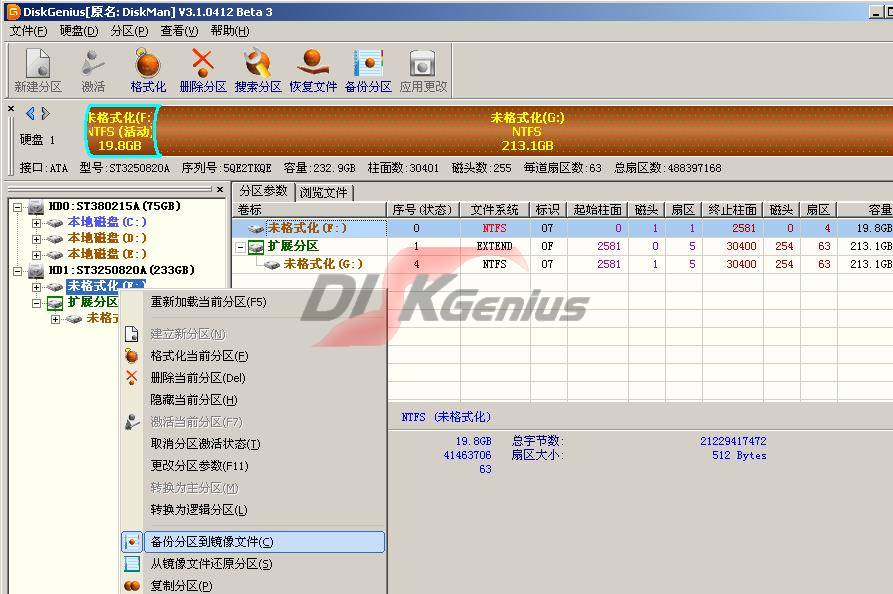893x594 pixels.
Task: Click the 备份分区 toolbar icon
Action: pos(368,71)
